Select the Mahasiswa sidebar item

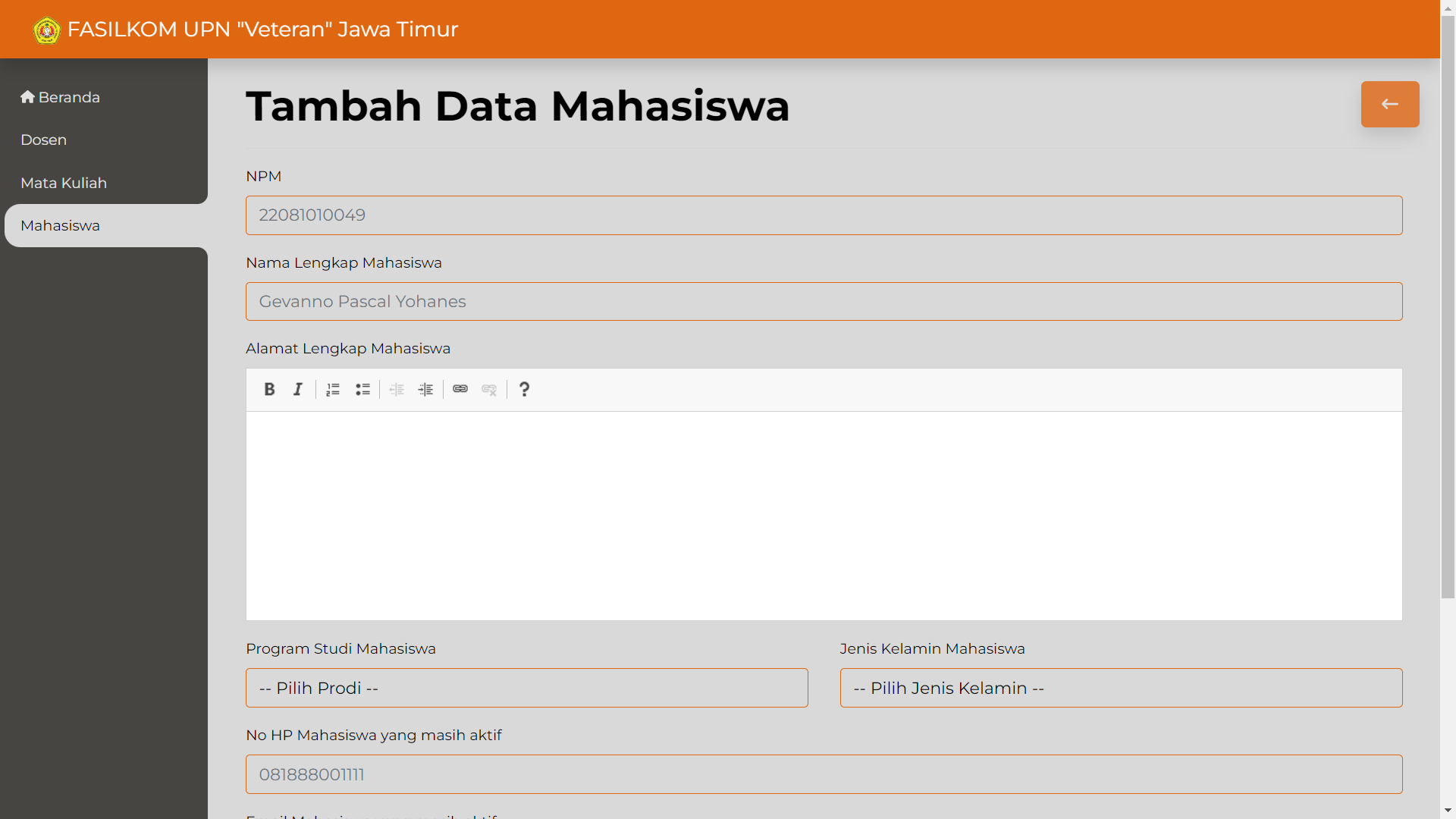click(106, 225)
